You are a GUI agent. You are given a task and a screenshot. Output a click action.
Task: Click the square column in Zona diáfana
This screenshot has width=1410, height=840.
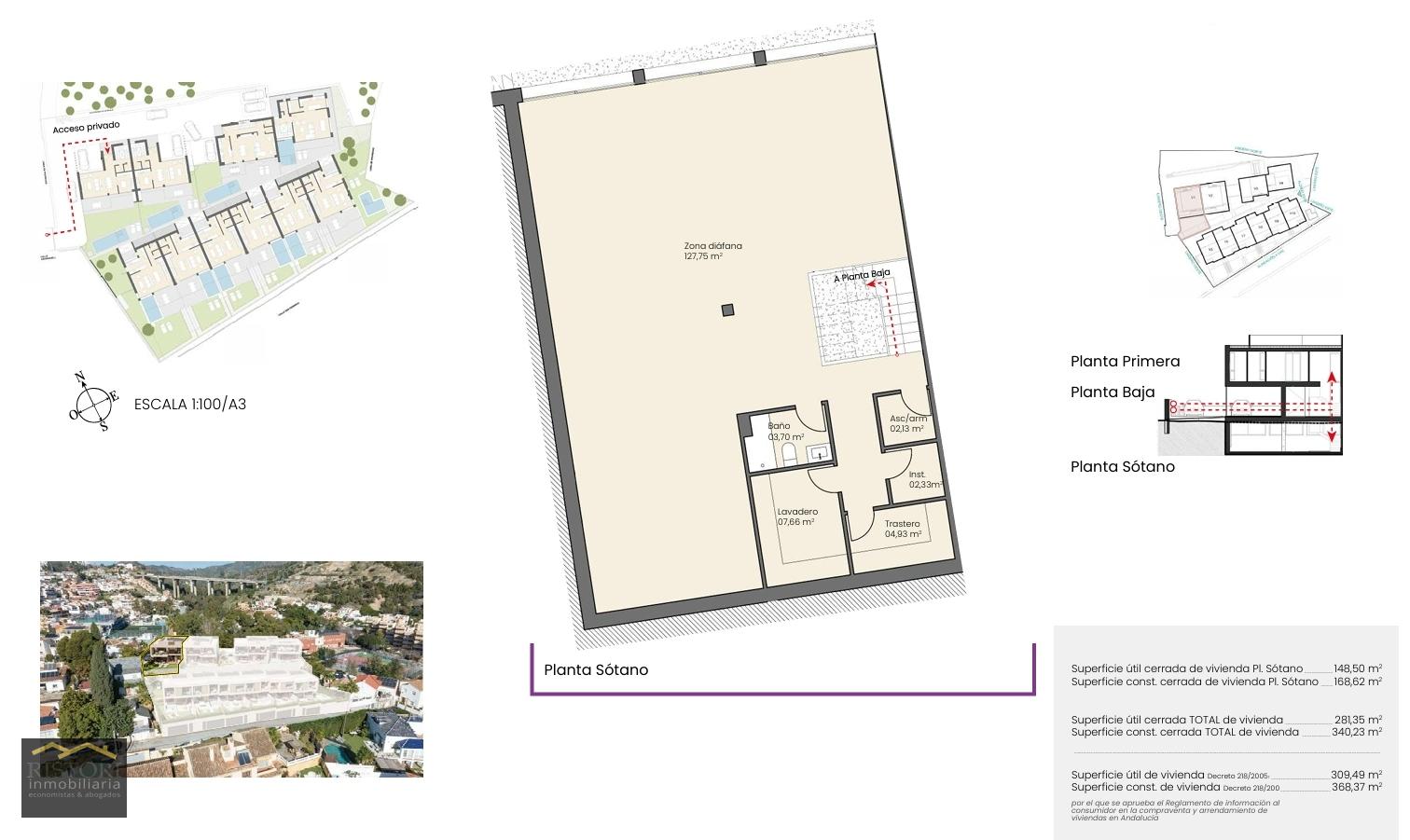click(x=727, y=310)
